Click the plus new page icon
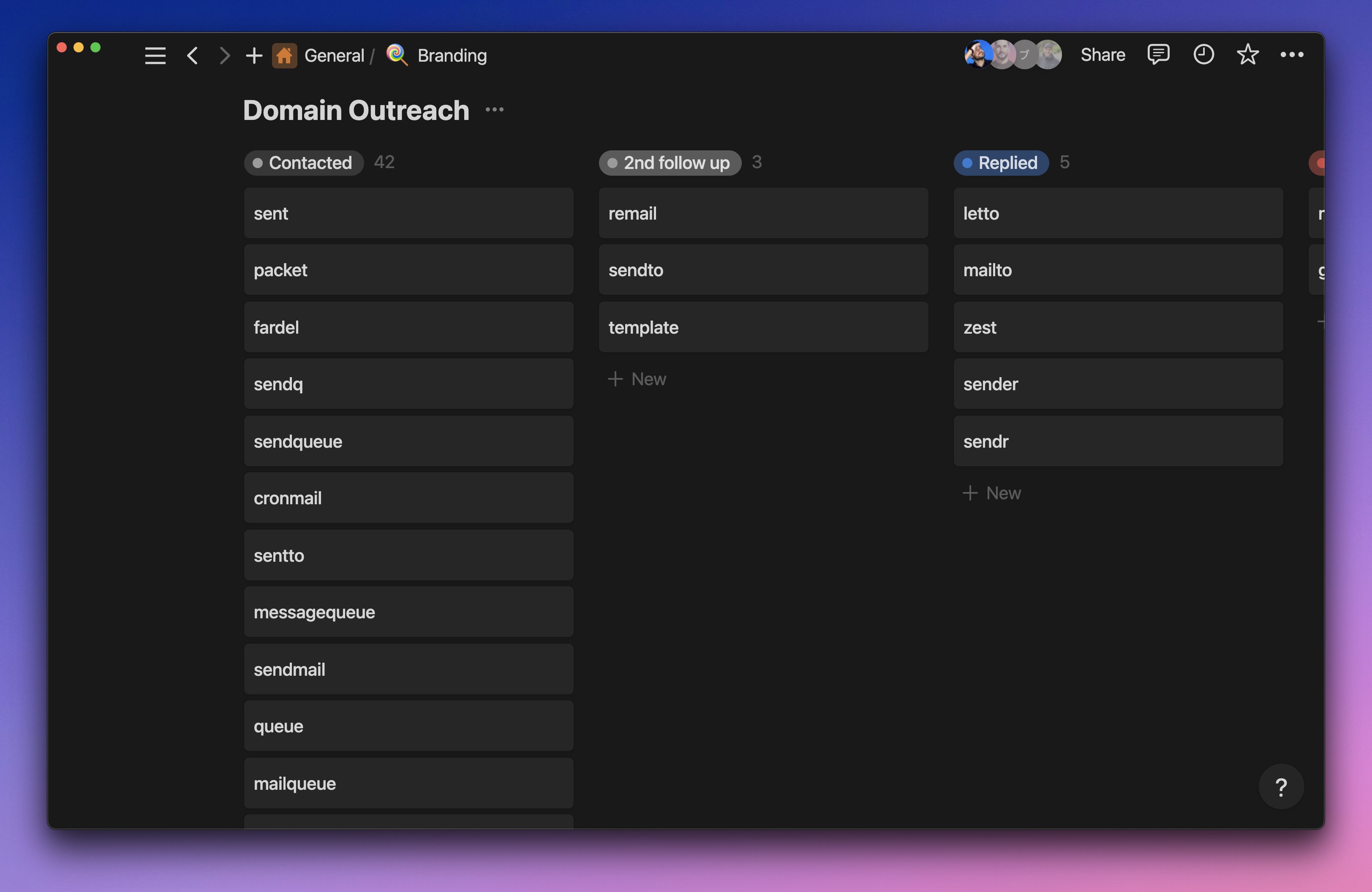Viewport: 1372px width, 892px height. pos(253,55)
